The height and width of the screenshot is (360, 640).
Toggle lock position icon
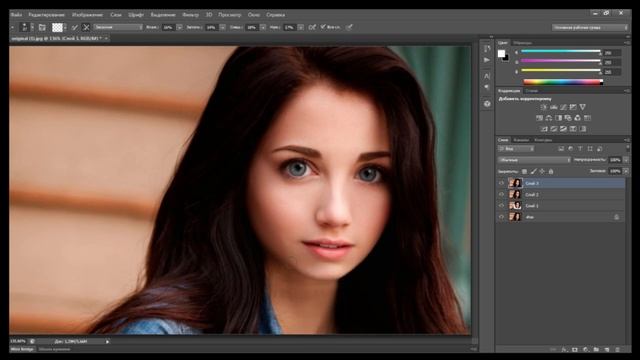542,171
